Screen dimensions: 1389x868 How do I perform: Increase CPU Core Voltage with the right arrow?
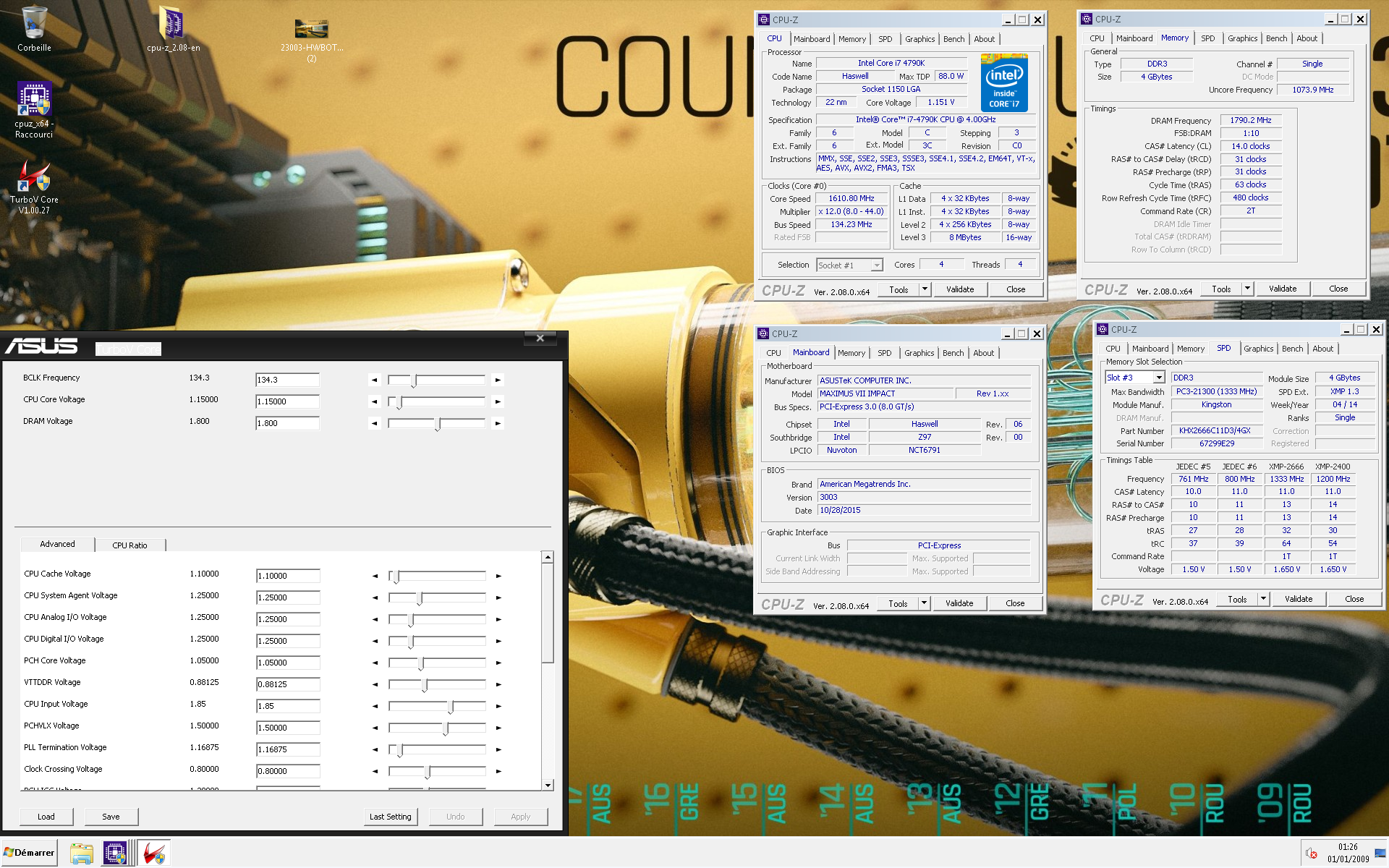click(498, 401)
